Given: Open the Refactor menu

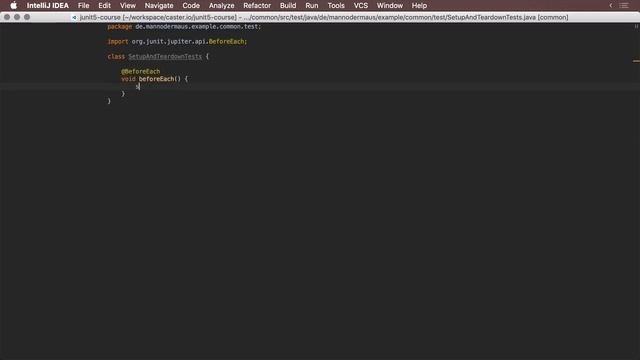Looking at the screenshot, I should (257, 5).
